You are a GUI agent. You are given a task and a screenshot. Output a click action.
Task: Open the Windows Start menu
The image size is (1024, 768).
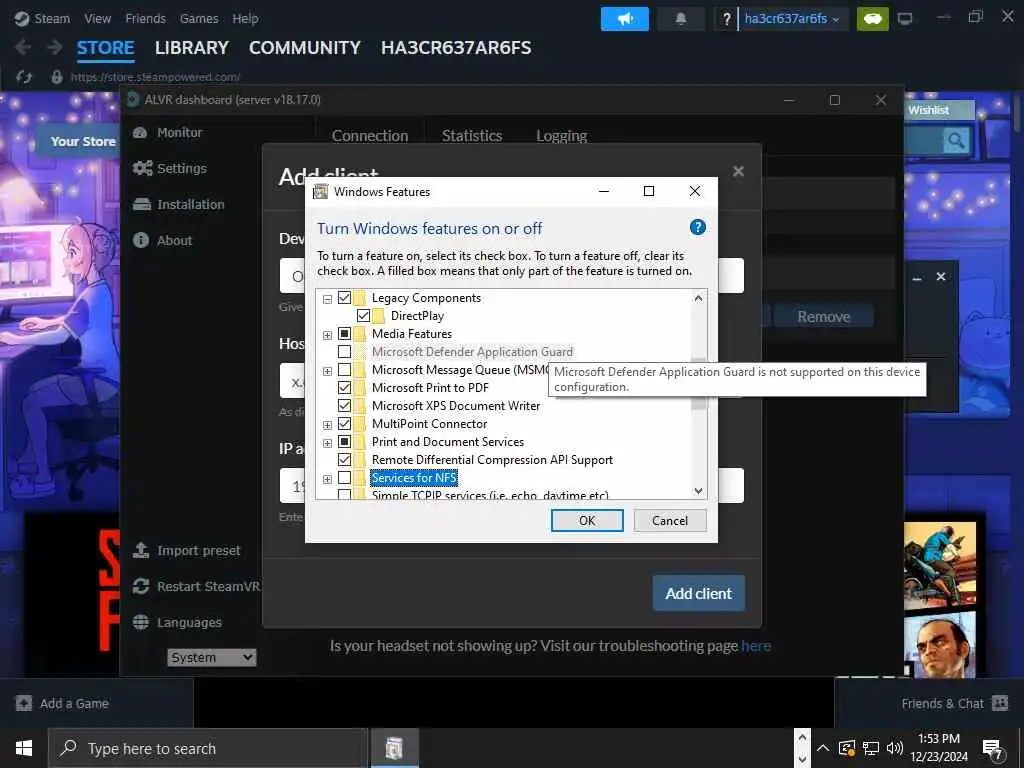(x=24, y=748)
